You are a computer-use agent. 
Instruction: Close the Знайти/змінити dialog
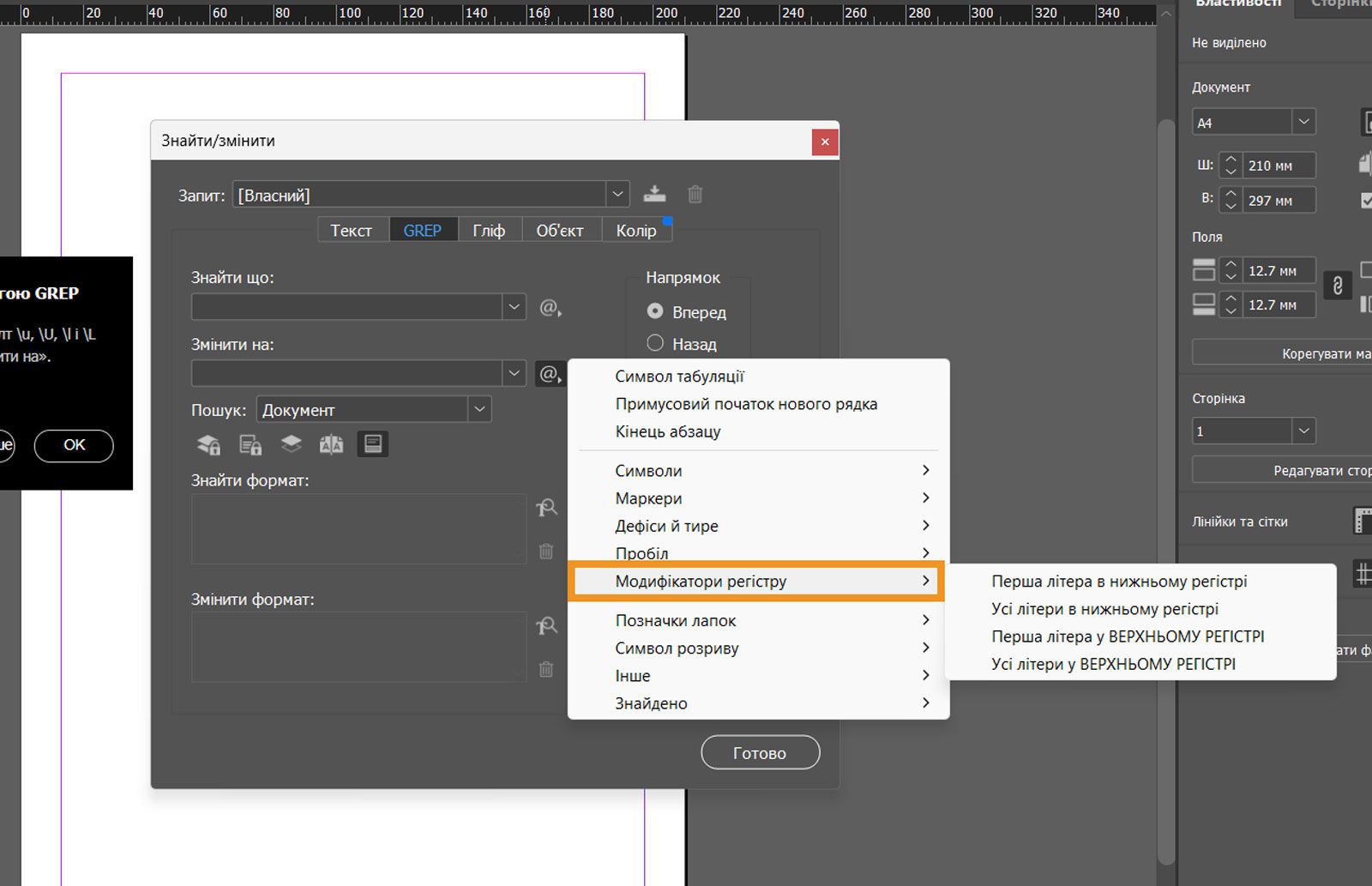825,142
